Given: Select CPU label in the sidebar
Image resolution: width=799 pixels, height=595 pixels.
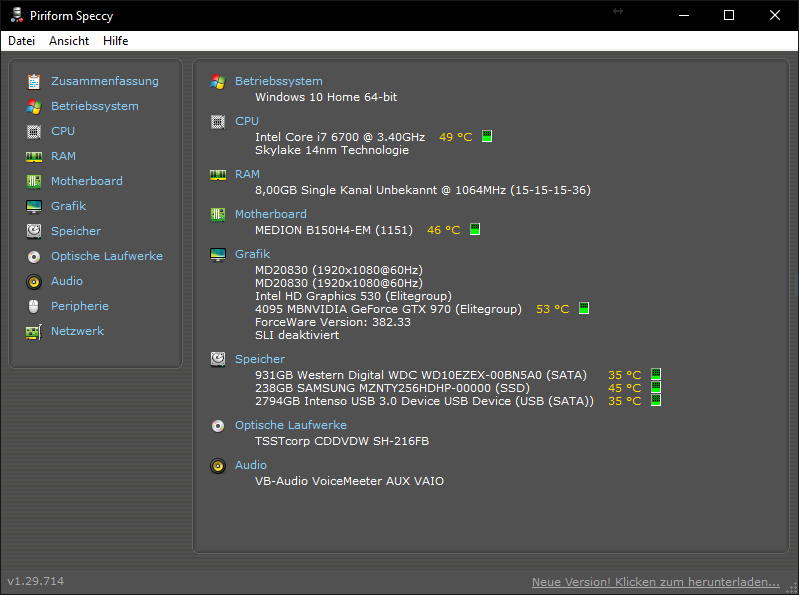Looking at the screenshot, I should coord(63,131).
